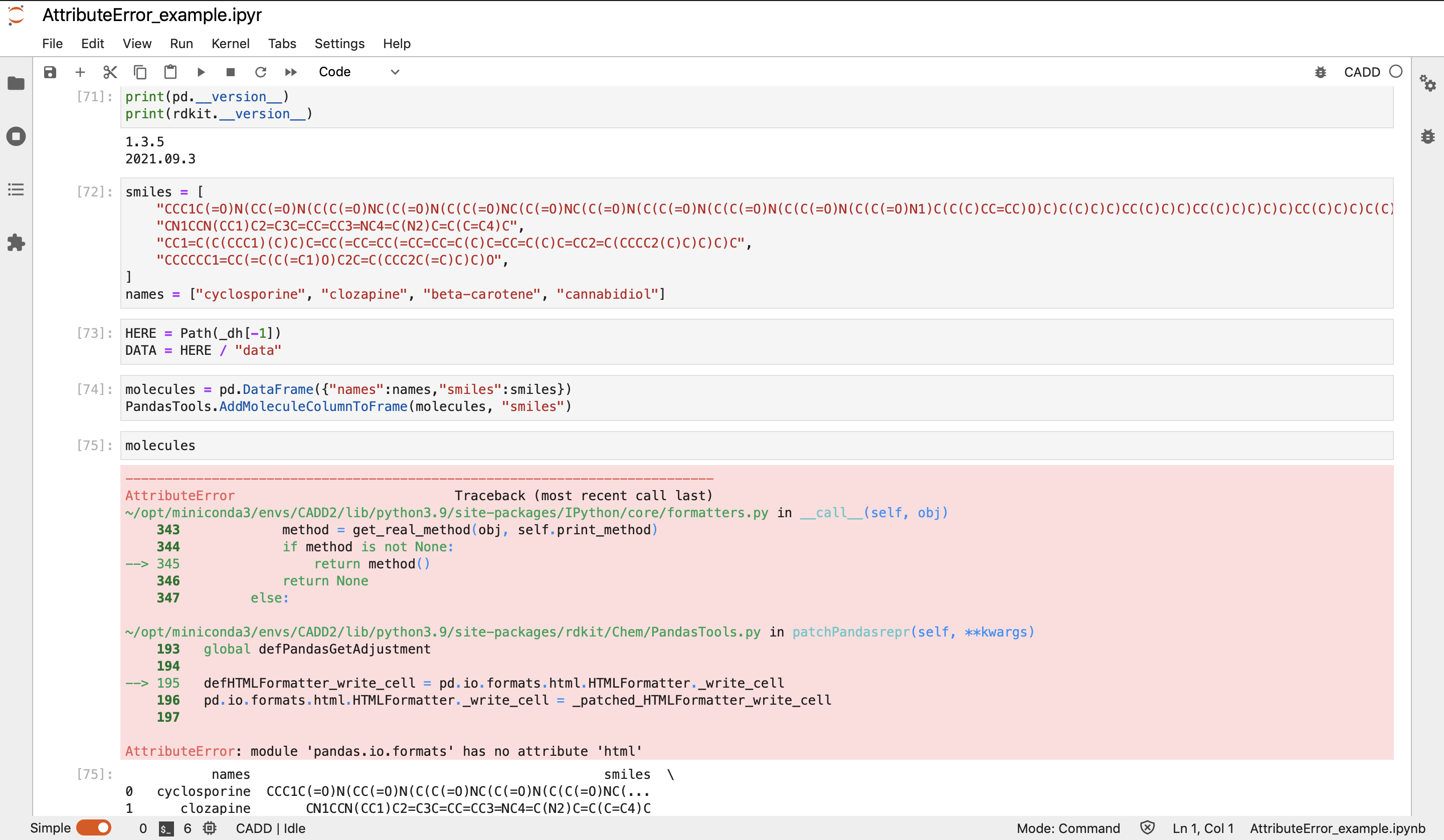Copy the selected cells
The width and height of the screenshot is (1444, 840).
point(139,72)
